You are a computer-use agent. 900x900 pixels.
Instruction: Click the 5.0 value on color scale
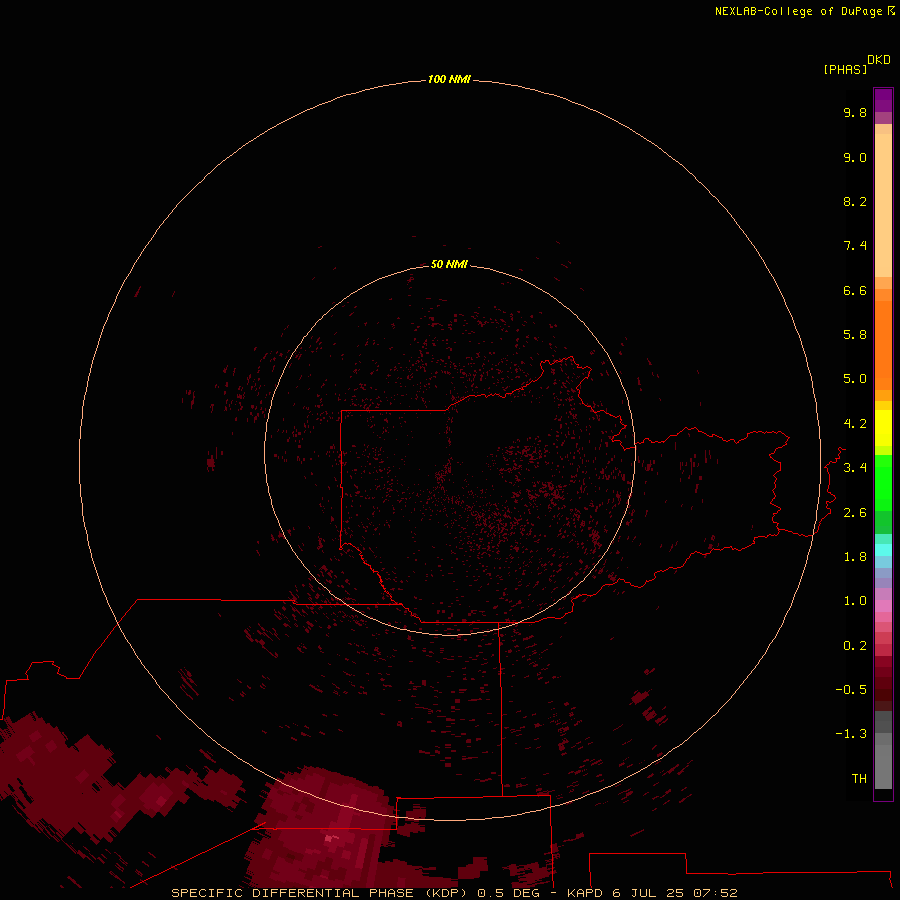click(855, 379)
